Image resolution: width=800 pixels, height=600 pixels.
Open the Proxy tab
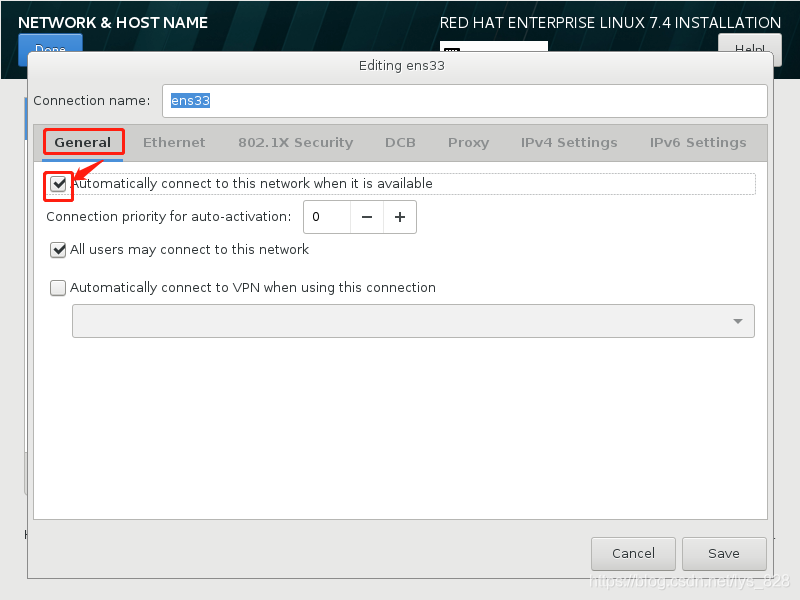(468, 142)
